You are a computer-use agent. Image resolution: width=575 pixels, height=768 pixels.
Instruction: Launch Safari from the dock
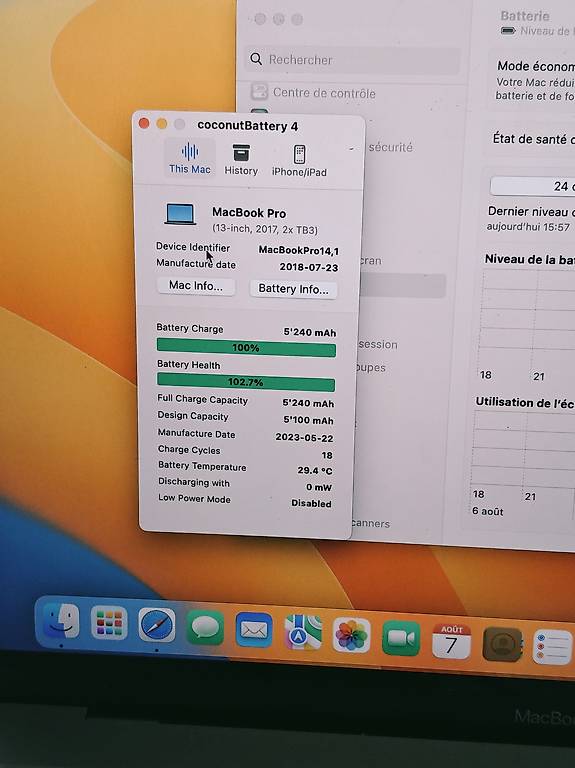(x=157, y=625)
